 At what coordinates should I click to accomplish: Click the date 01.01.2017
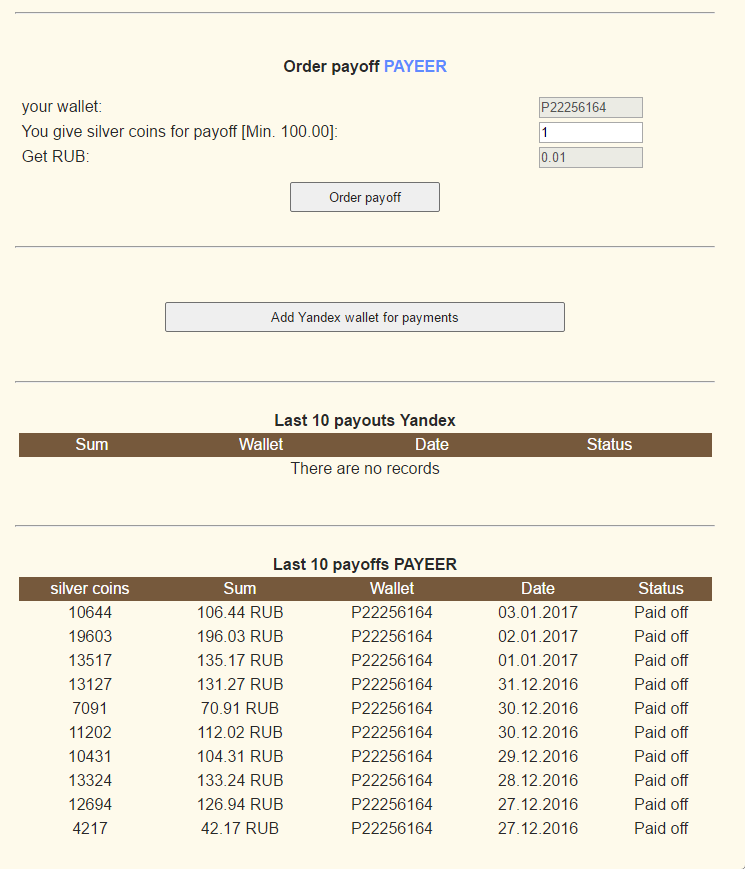click(538, 661)
